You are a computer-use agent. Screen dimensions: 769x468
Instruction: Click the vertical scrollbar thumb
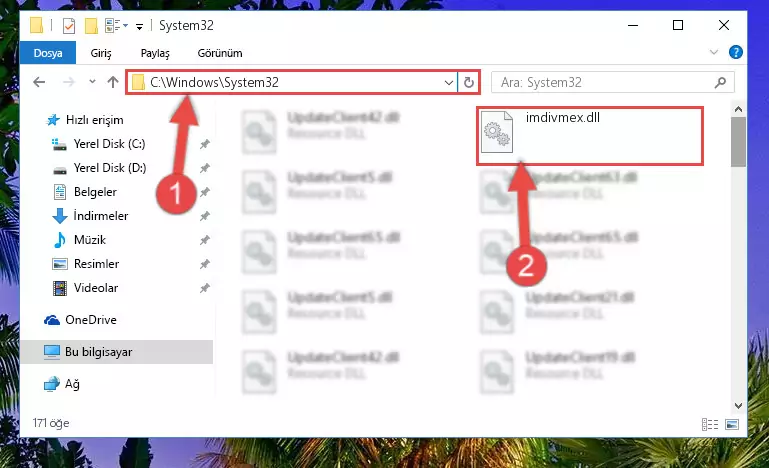tap(738, 142)
